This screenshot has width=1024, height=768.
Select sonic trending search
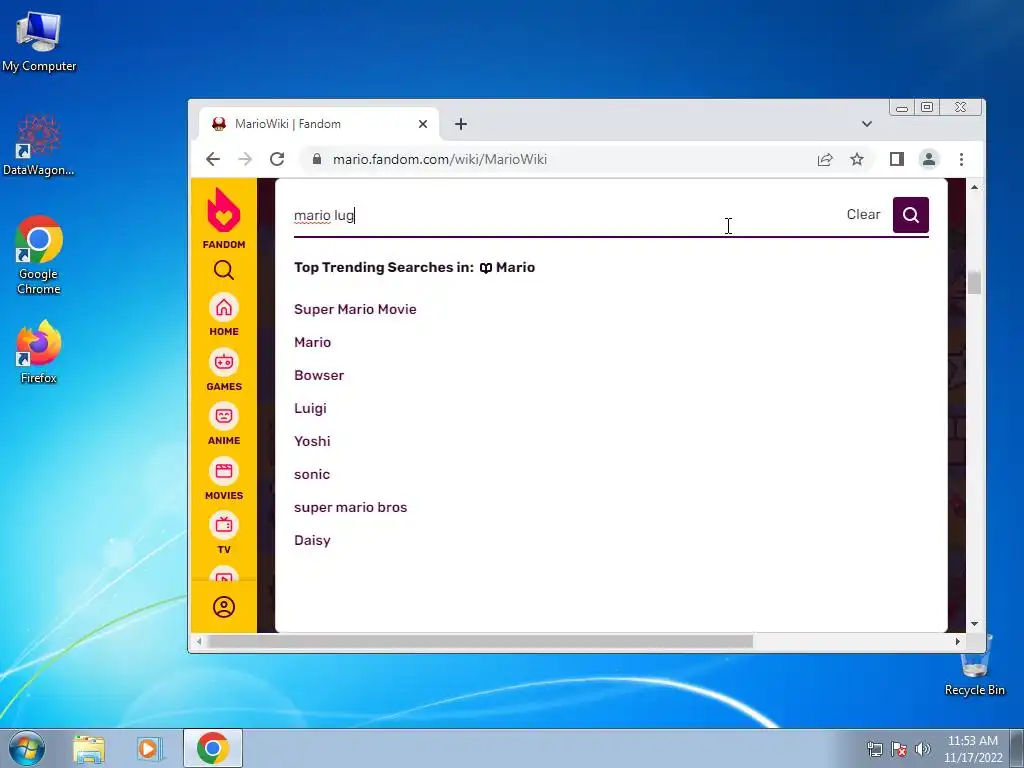click(x=312, y=475)
